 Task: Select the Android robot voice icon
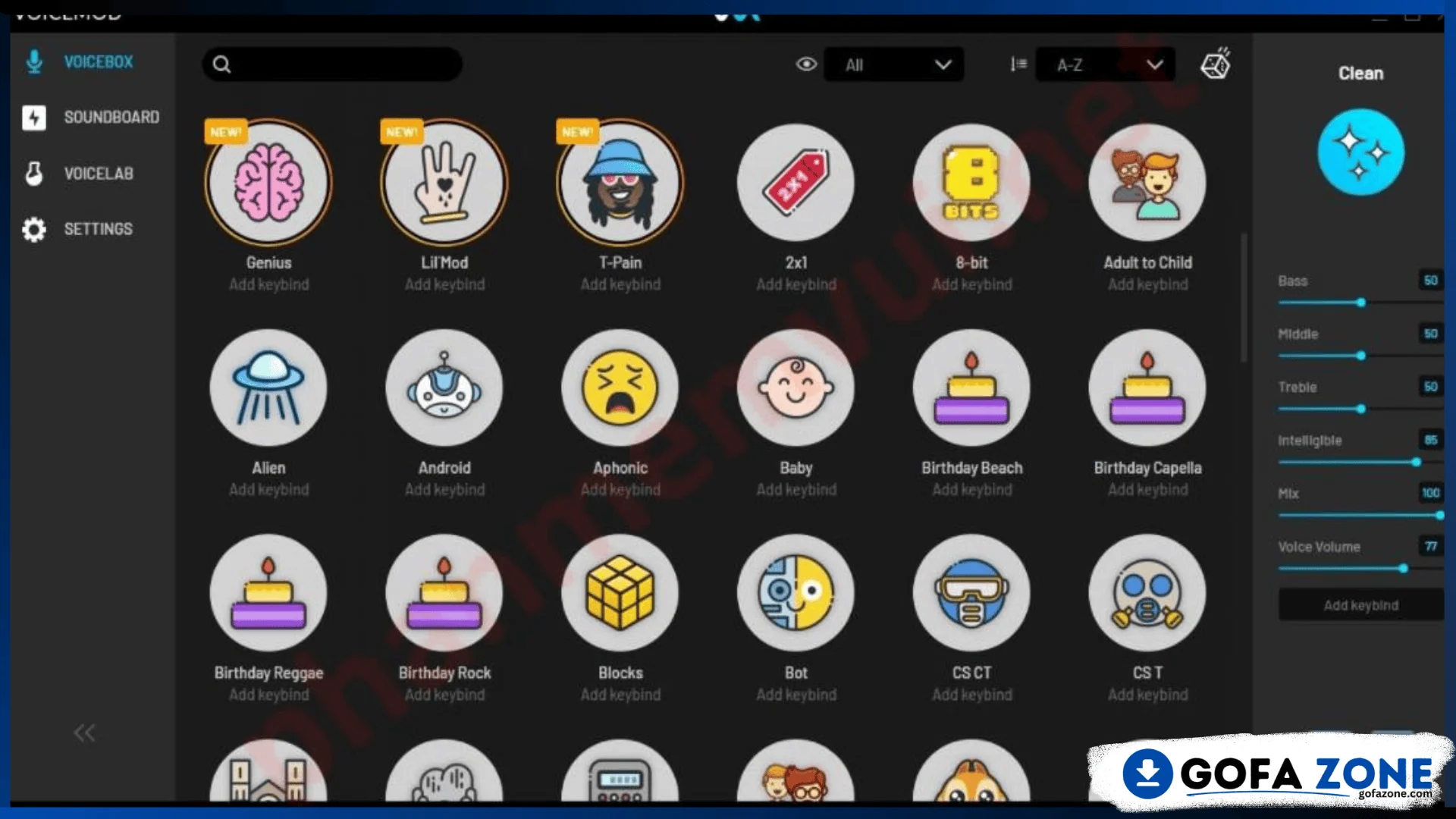tap(444, 388)
